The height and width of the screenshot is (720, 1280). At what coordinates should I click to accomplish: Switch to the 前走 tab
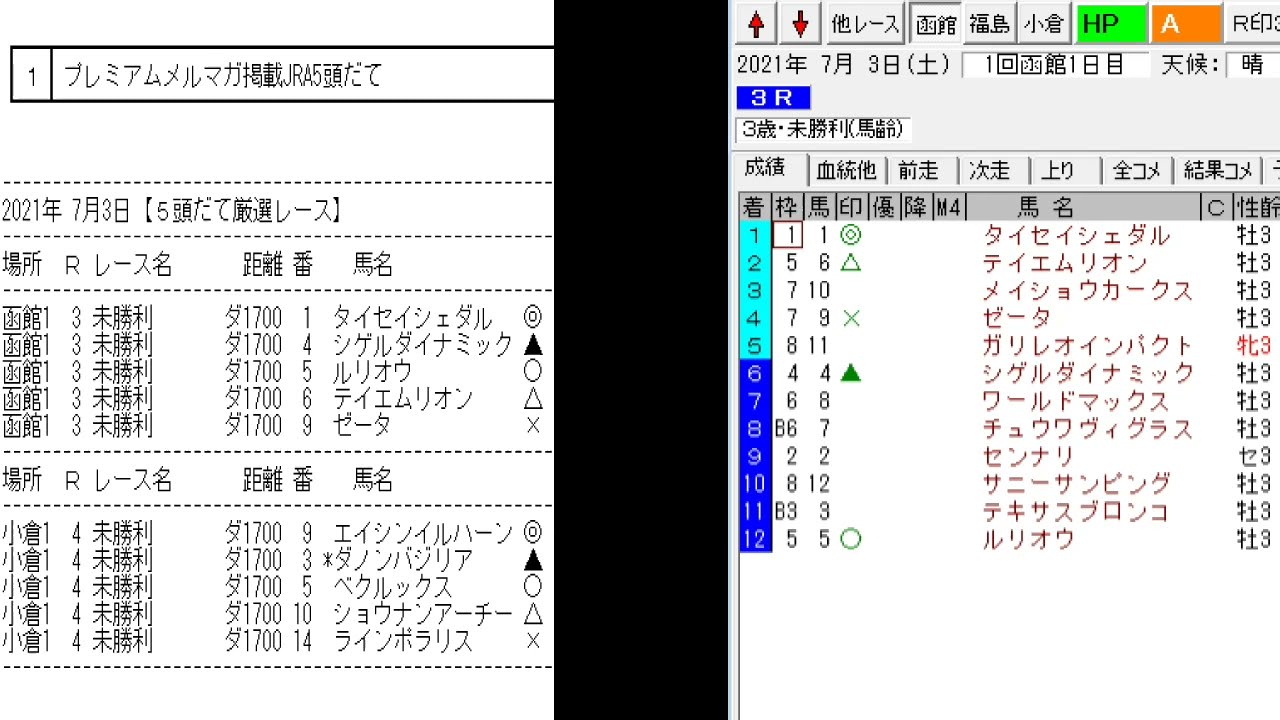[918, 171]
